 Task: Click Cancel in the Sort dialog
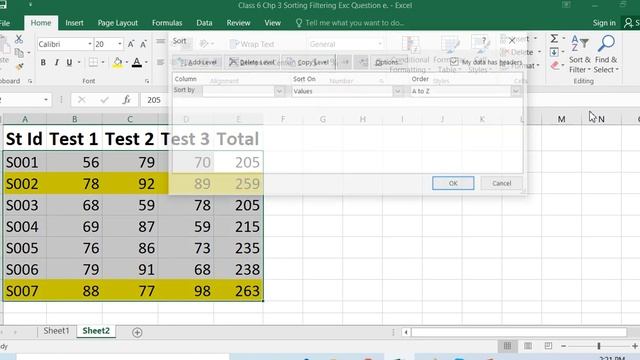502,183
